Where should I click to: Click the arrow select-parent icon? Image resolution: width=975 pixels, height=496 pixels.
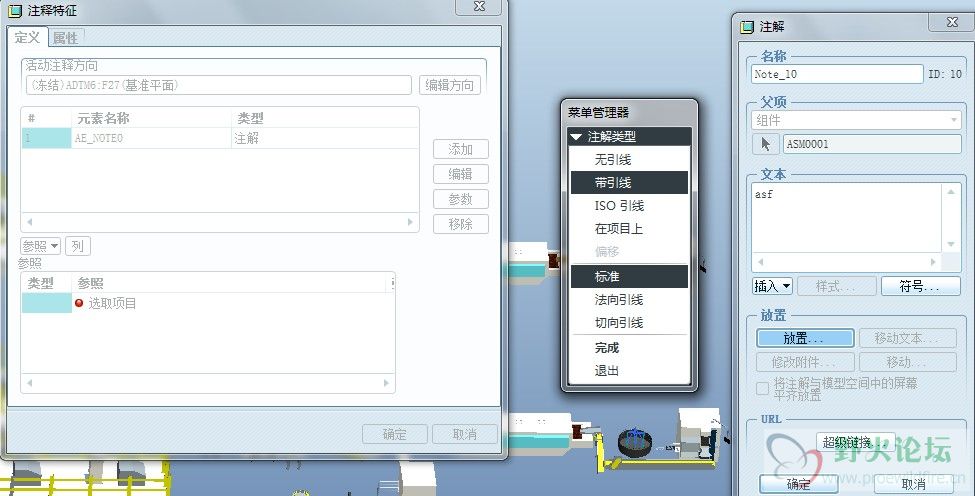coord(765,144)
